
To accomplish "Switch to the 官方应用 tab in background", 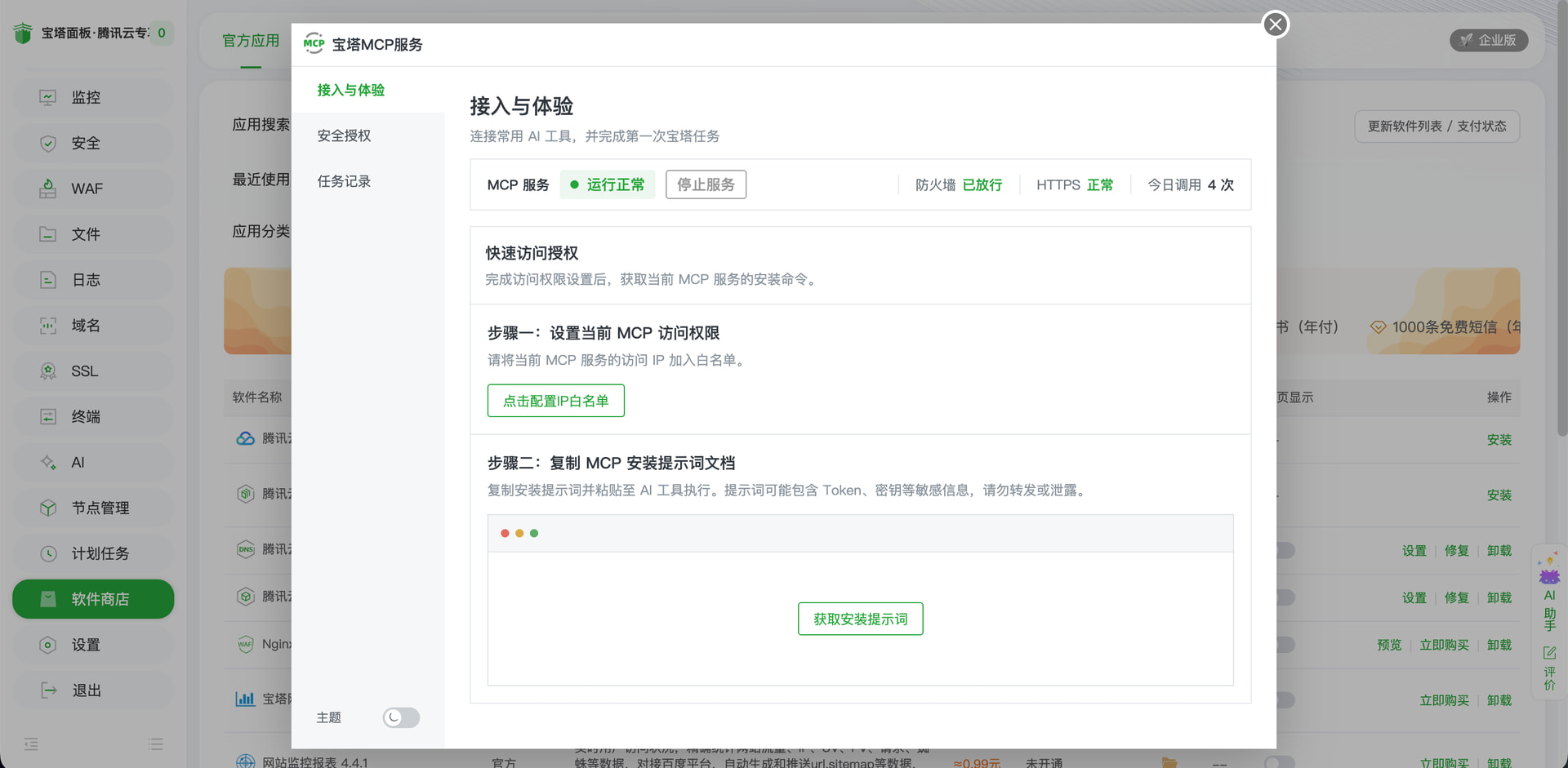I will click(x=251, y=41).
